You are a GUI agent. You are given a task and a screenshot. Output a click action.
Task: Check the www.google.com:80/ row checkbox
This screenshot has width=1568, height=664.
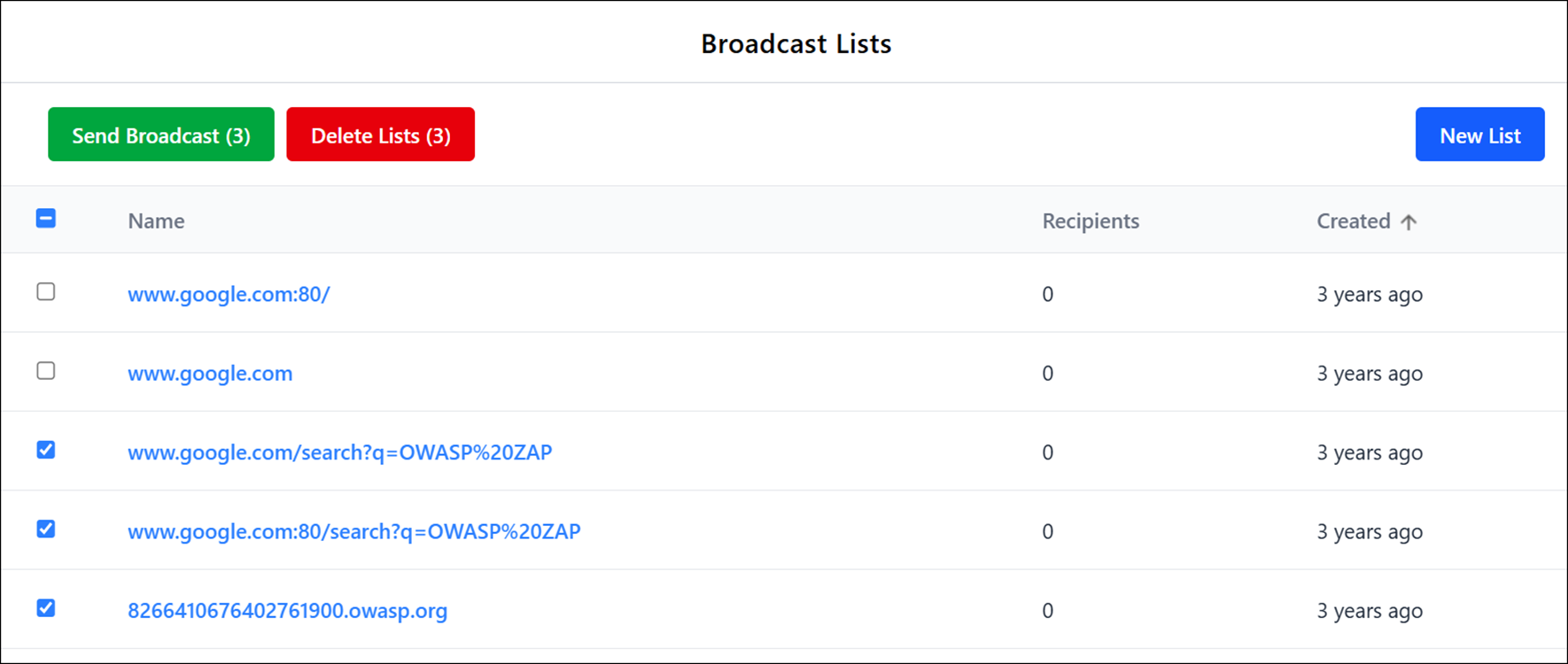(46, 291)
